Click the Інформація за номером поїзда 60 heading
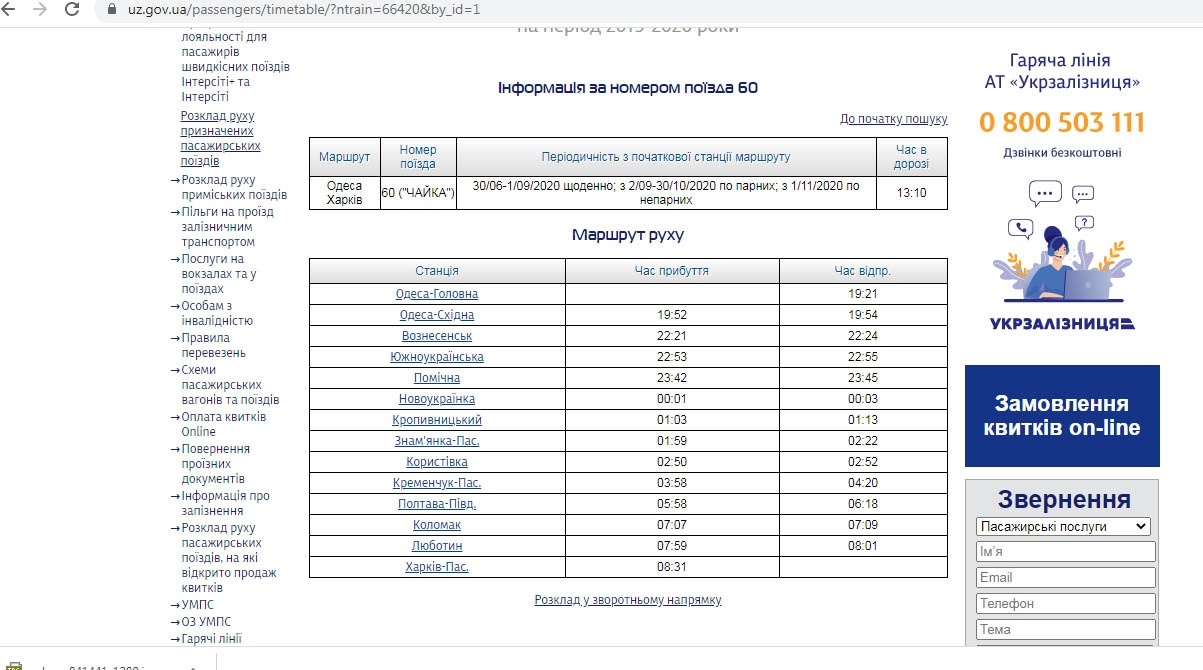 pos(628,88)
